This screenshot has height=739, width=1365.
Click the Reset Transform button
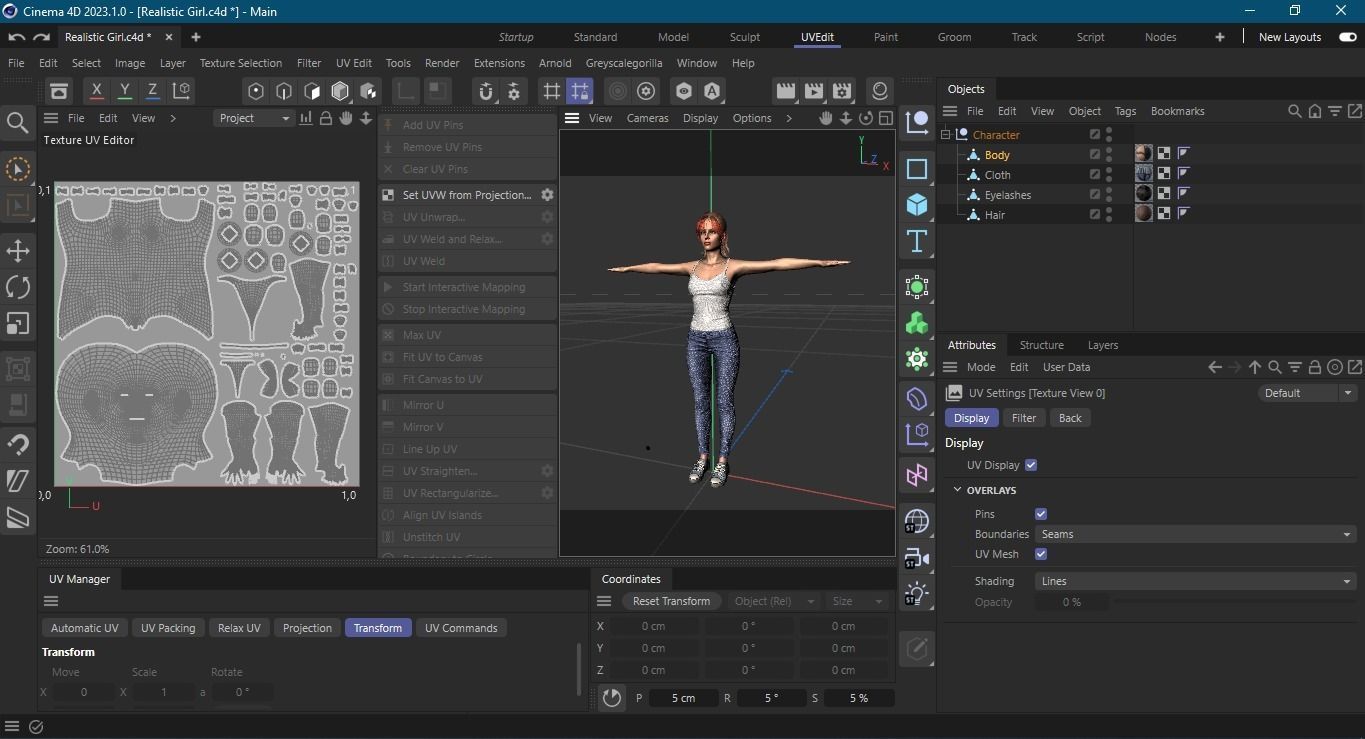671,601
